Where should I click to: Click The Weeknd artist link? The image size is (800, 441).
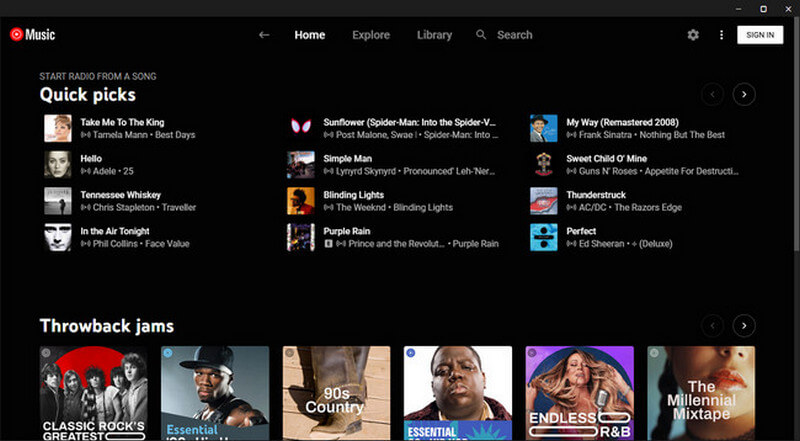tap(361, 208)
